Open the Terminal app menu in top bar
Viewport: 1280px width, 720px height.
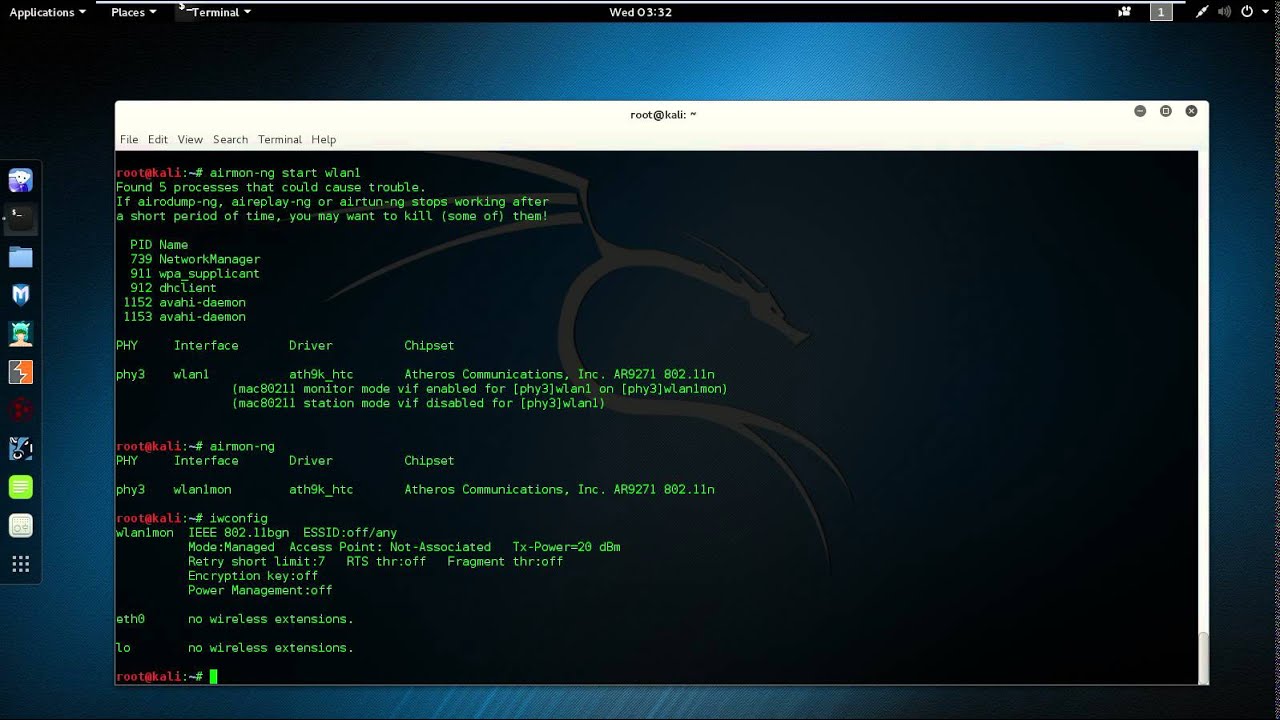point(215,12)
